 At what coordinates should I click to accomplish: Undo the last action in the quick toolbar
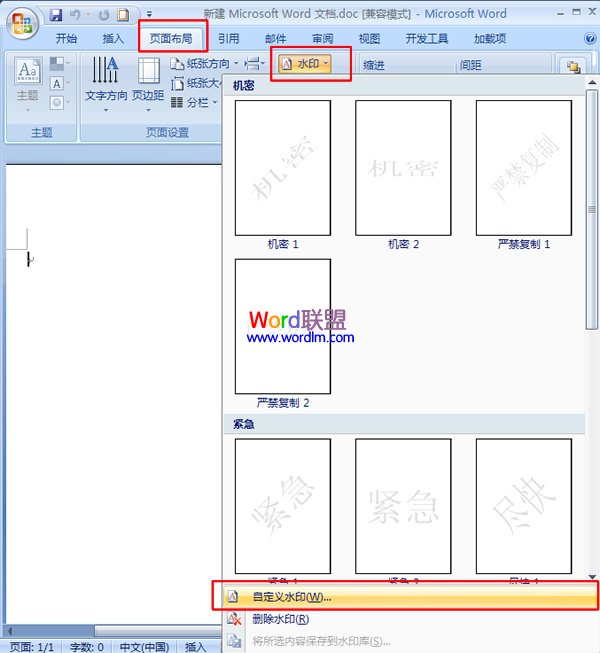click(x=75, y=15)
